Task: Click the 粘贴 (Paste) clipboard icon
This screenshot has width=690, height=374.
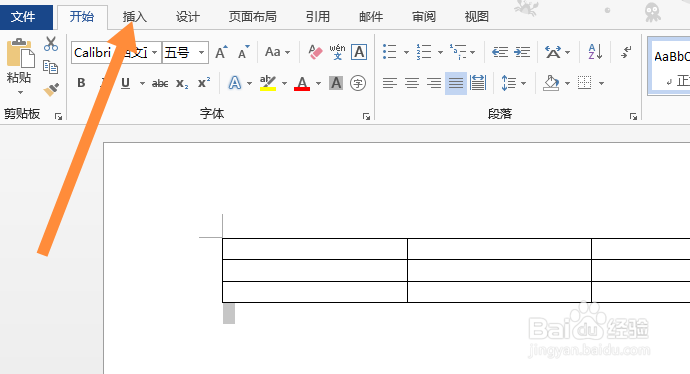Action: [x=20, y=54]
